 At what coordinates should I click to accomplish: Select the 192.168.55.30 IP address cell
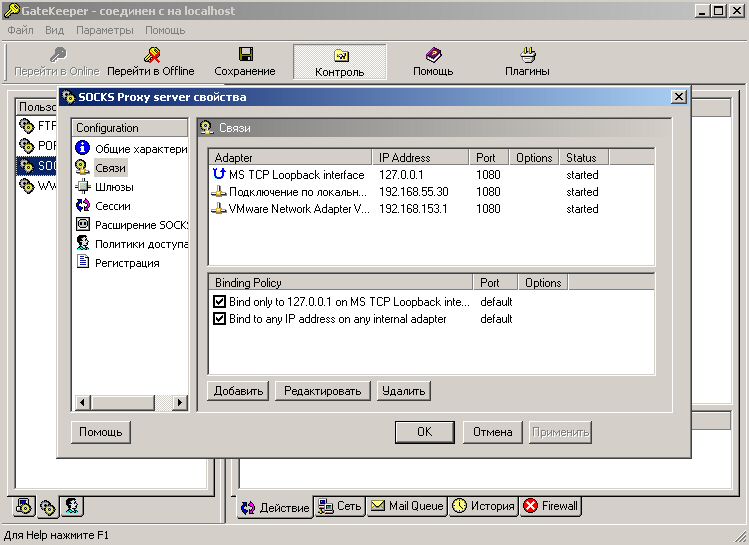414,192
